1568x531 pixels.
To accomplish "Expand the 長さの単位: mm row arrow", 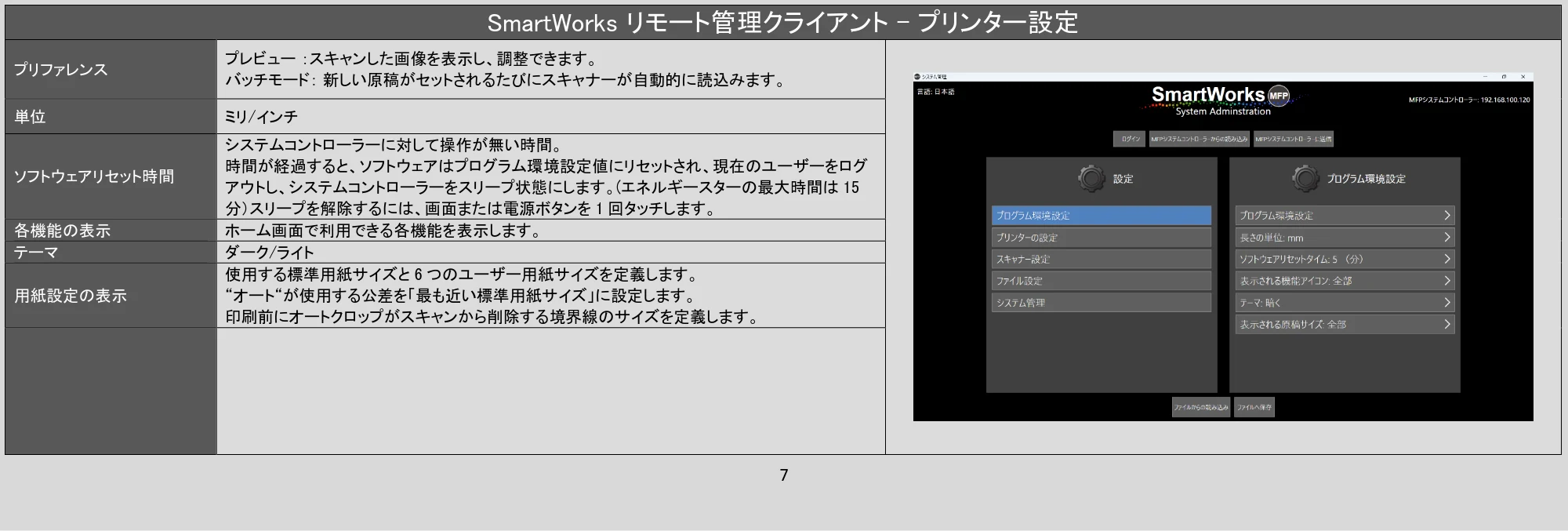I will point(1447,237).
